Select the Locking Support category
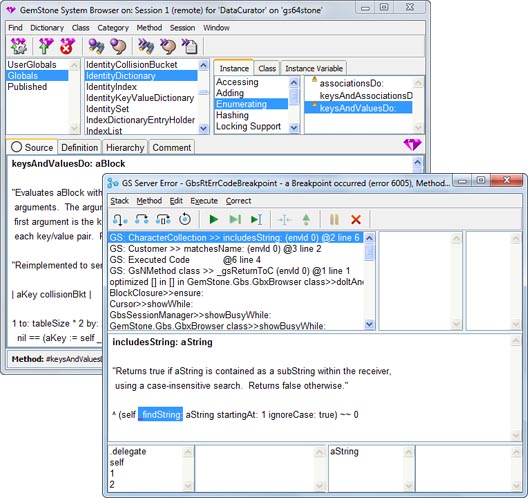Screen dimensions: 528x498 tap(251, 126)
